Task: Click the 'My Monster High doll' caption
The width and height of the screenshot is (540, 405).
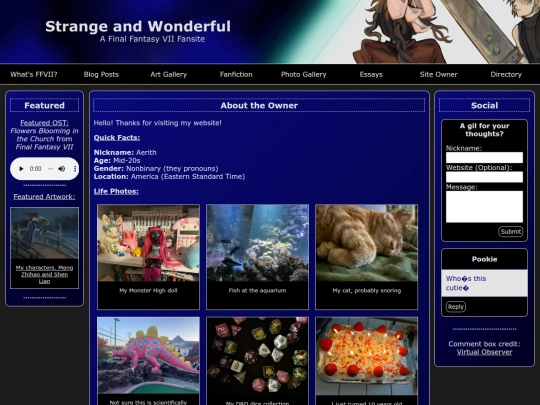Action: coord(148,291)
